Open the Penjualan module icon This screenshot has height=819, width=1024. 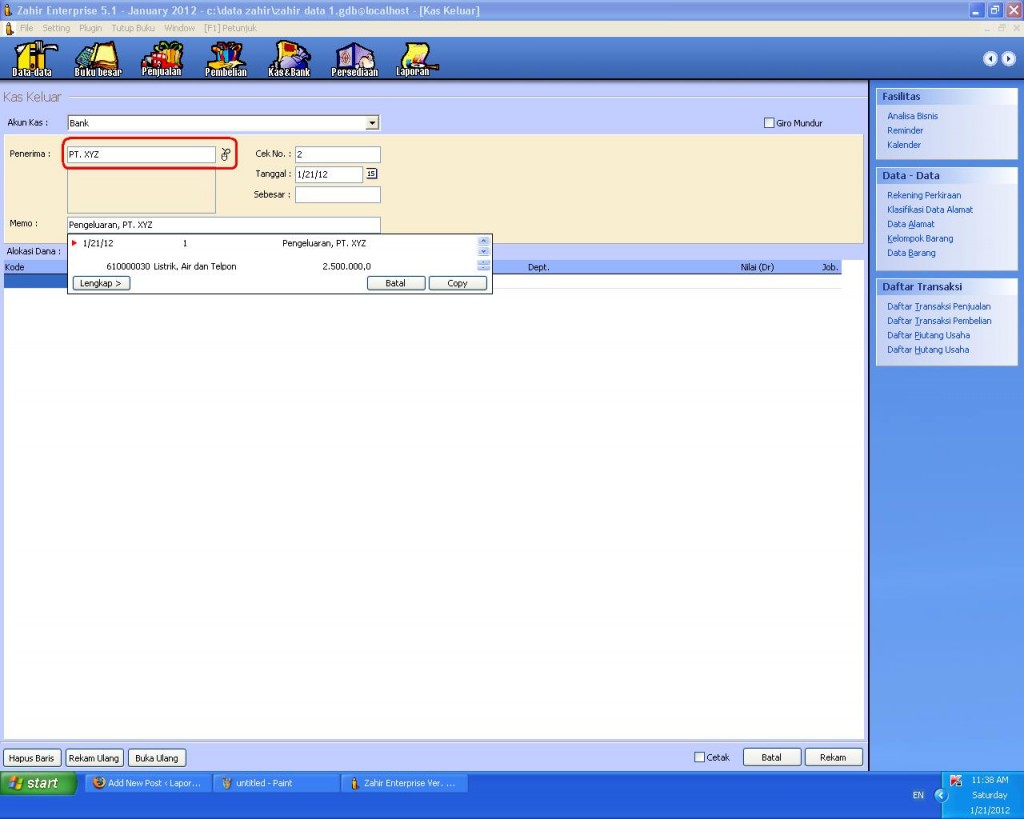[x=162, y=59]
